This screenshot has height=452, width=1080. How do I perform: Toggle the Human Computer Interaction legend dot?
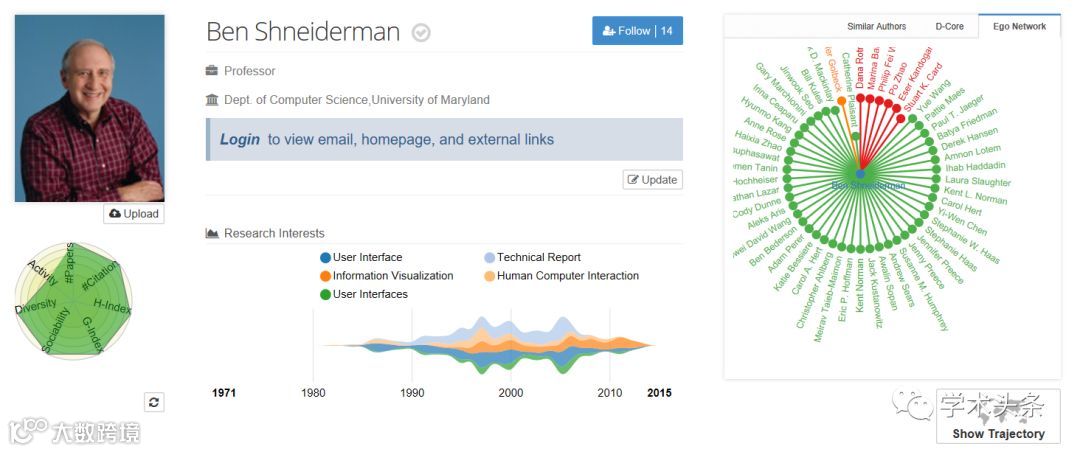(489, 276)
